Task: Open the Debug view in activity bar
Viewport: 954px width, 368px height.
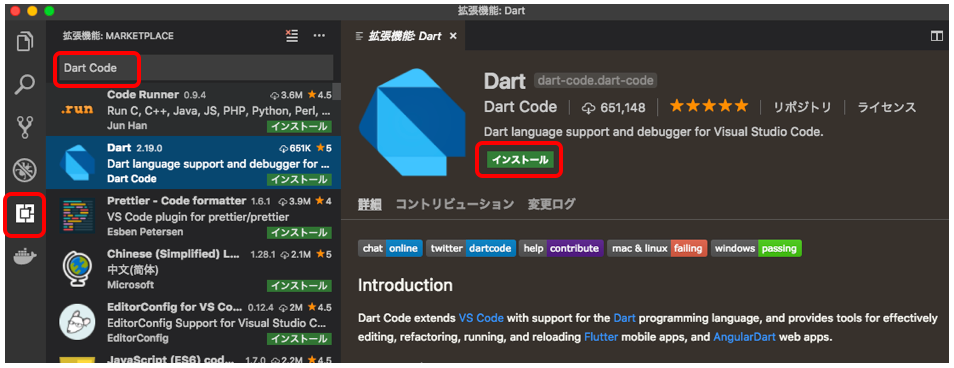Action: pos(25,170)
